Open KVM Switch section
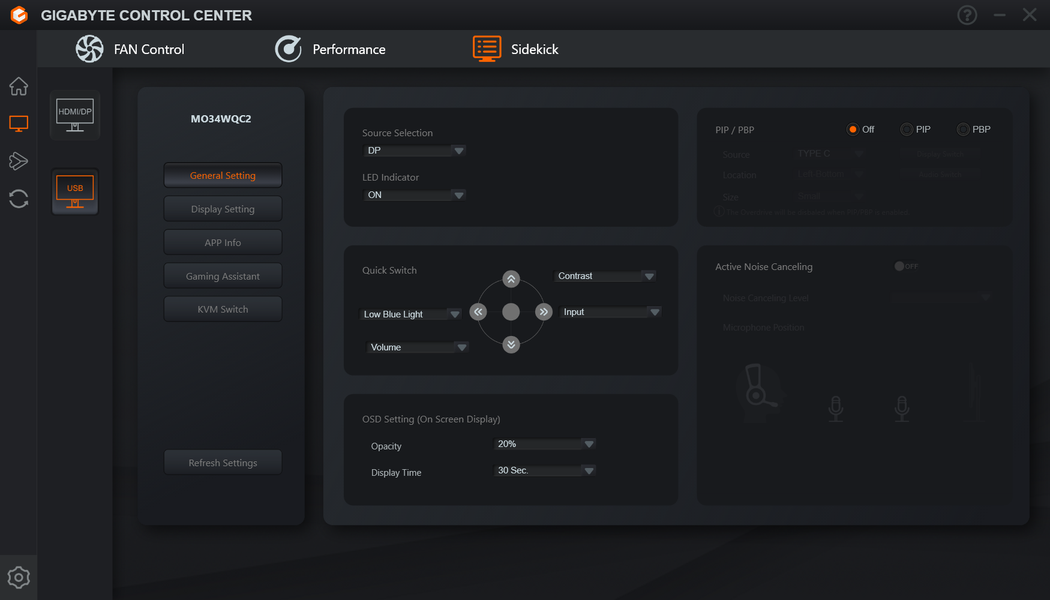 point(223,309)
